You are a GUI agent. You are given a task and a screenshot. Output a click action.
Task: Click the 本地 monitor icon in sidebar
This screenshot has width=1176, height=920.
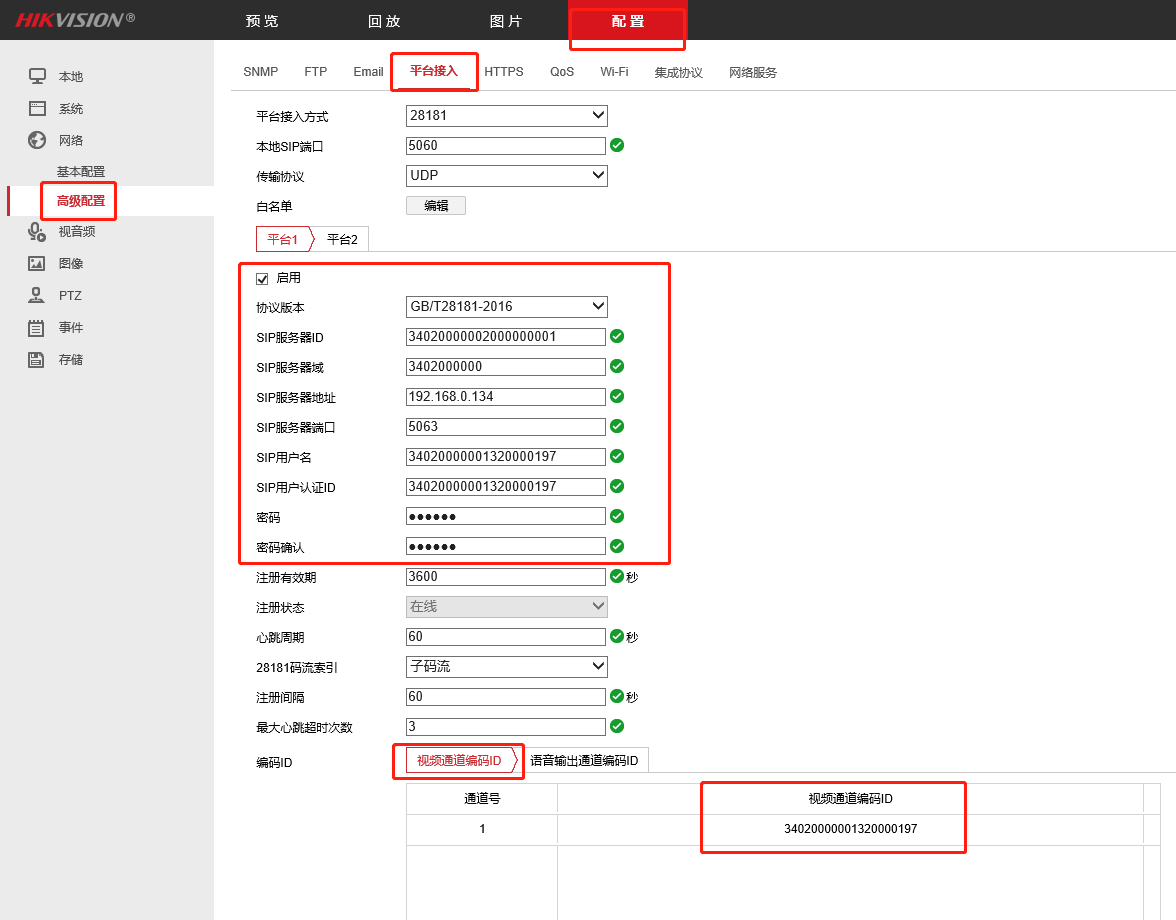tap(37, 77)
